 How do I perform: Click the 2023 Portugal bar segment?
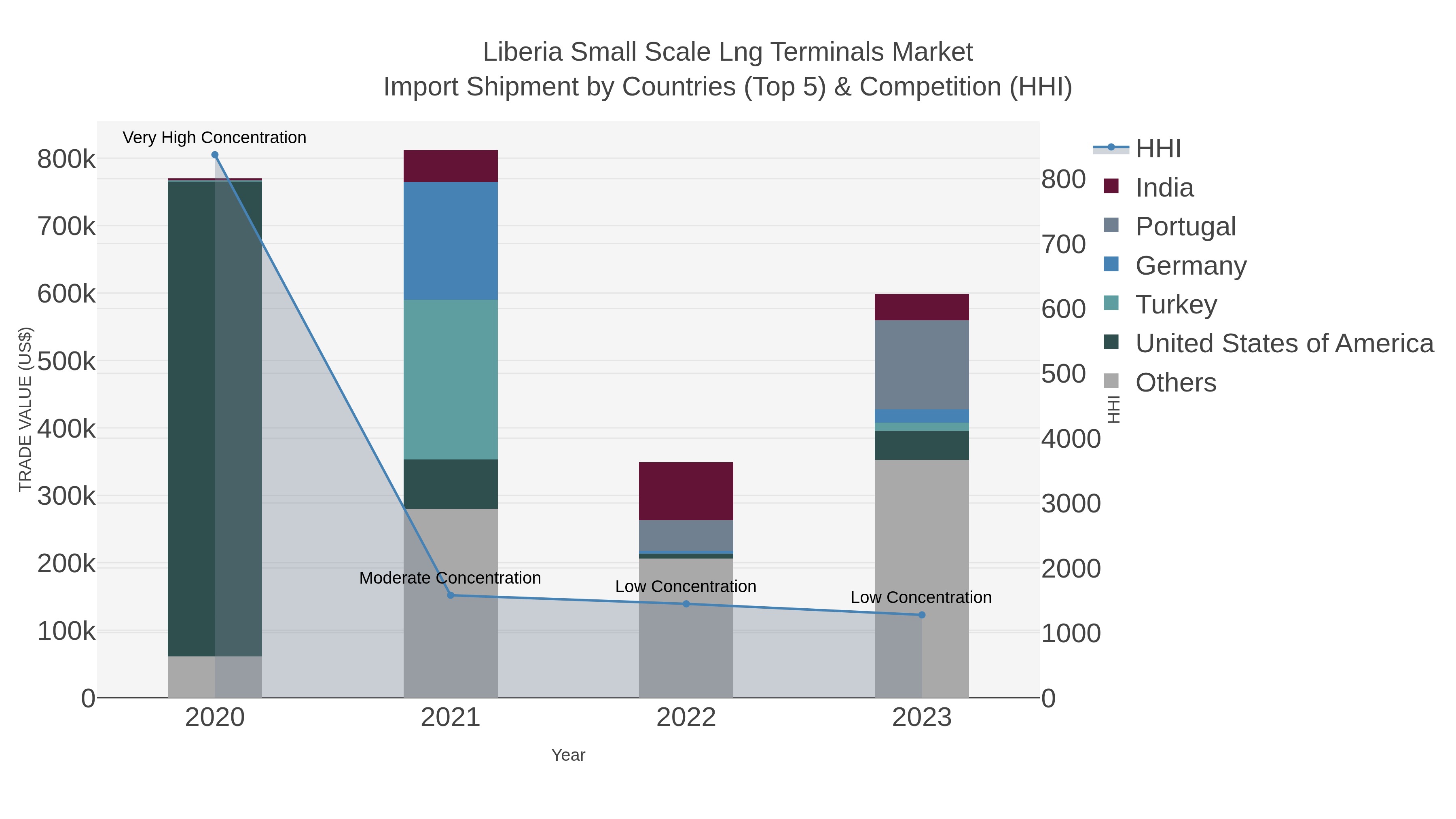coord(922,364)
